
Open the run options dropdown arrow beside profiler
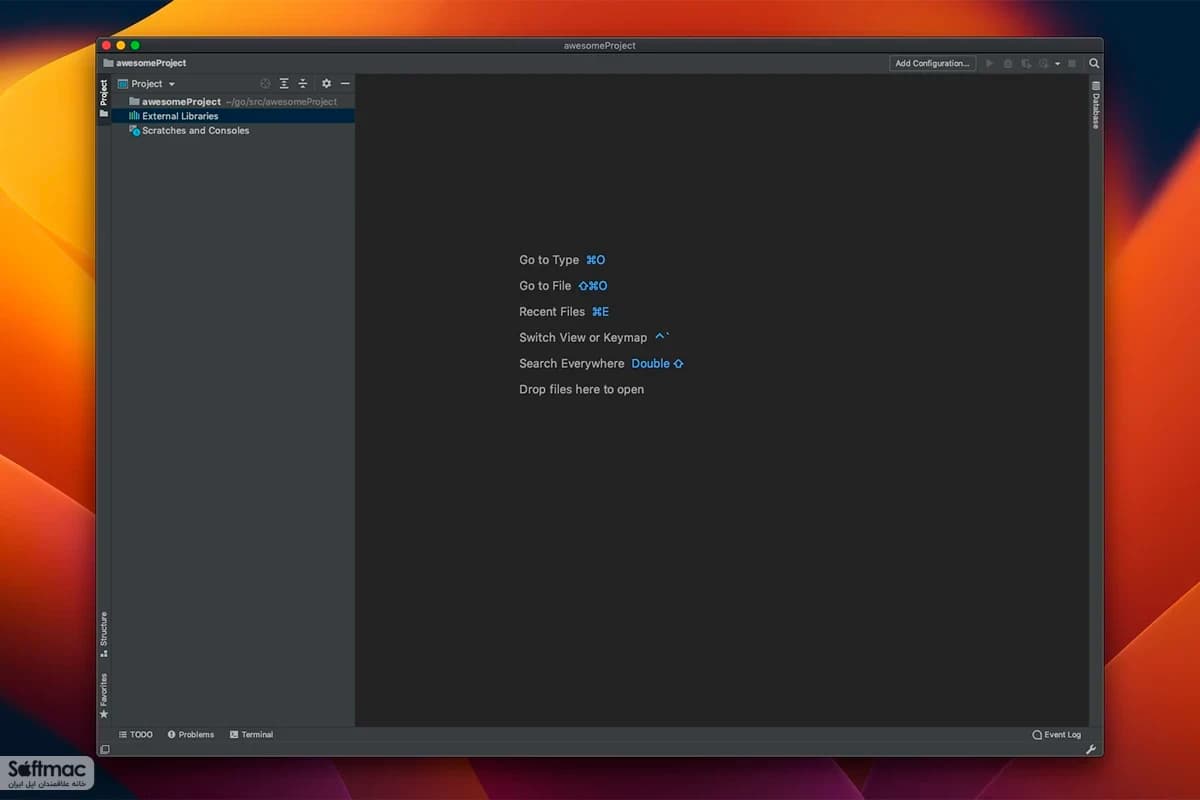point(1057,64)
